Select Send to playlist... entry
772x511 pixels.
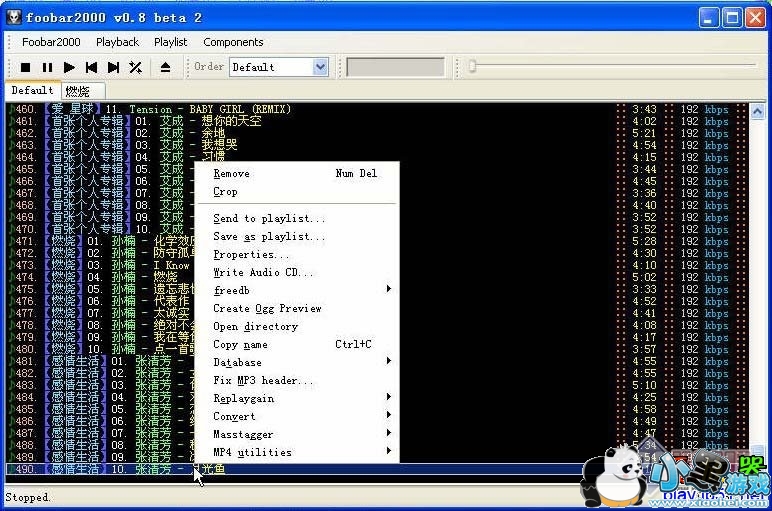[297, 218]
